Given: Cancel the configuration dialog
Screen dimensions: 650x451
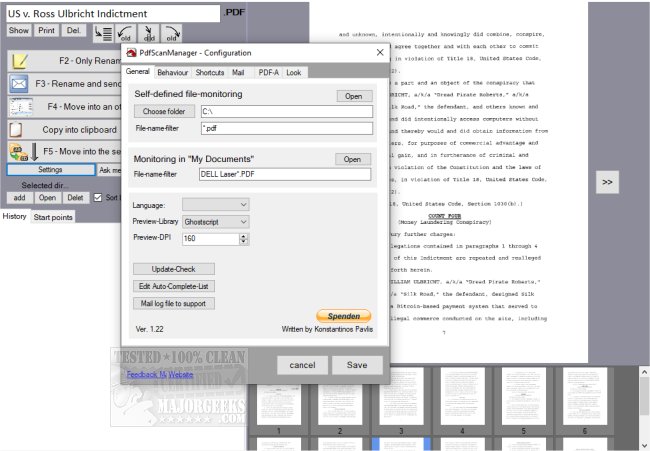Looking at the screenshot, I should [302, 365].
